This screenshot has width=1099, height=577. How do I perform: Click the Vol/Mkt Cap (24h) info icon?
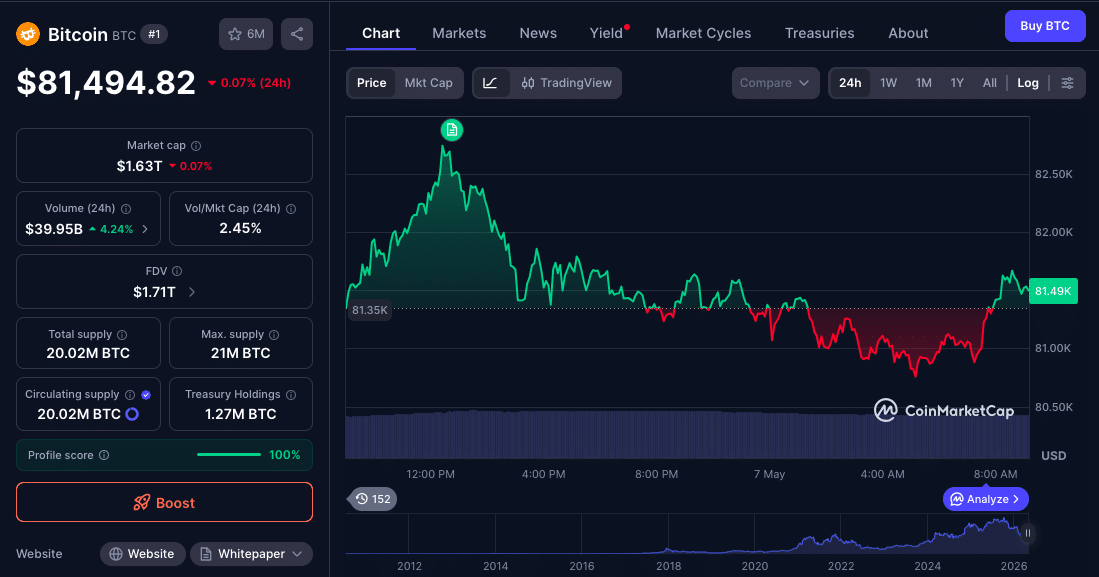pos(291,209)
